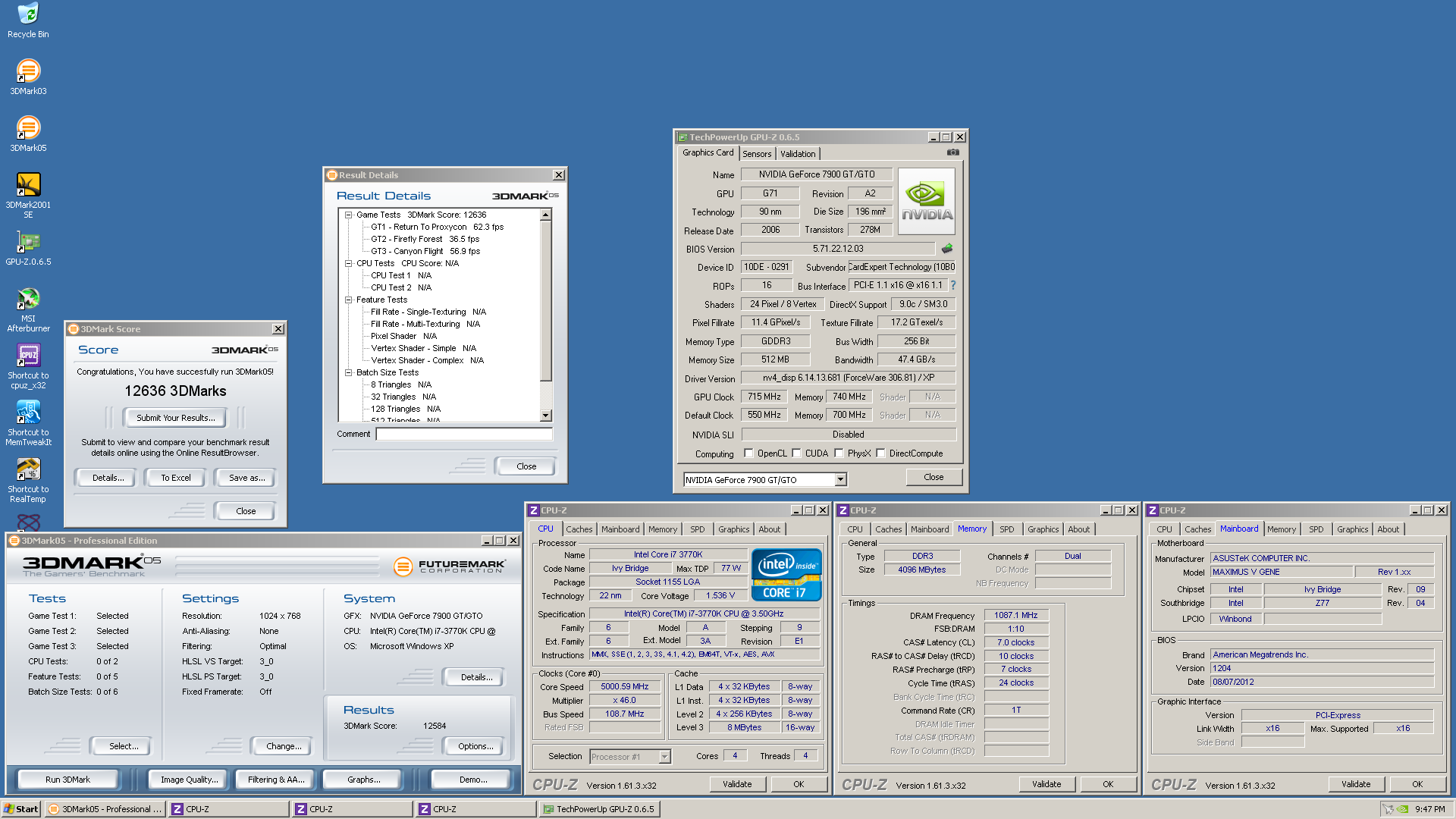Click the NVIDIA tray icon
This screenshot has height=819, width=1456.
pyautogui.click(x=1403, y=809)
